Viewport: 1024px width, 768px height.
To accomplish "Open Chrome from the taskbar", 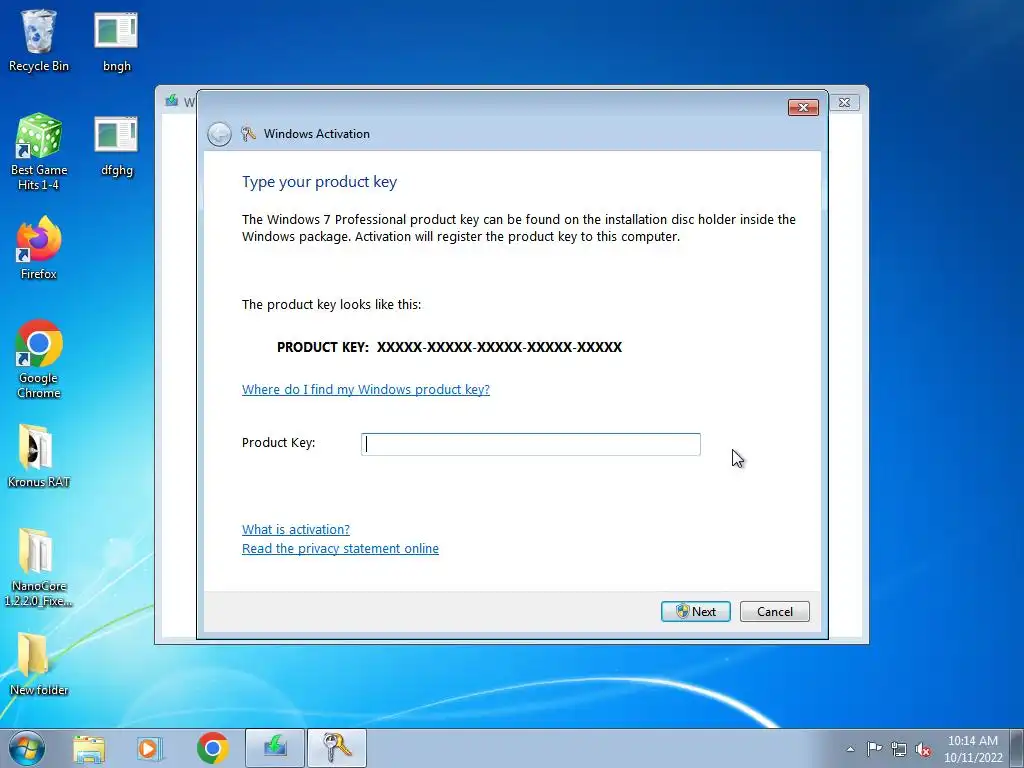I will click(212, 748).
